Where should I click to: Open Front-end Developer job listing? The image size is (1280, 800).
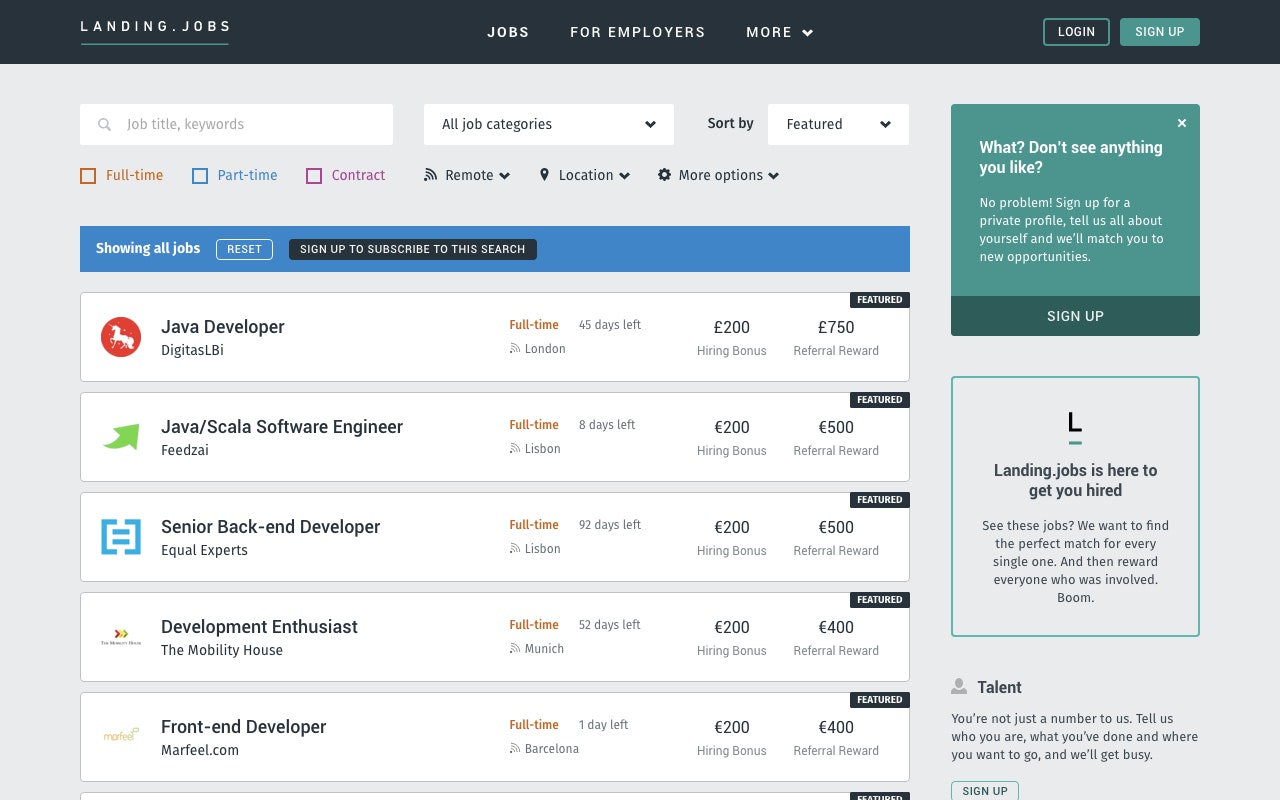tap(244, 727)
